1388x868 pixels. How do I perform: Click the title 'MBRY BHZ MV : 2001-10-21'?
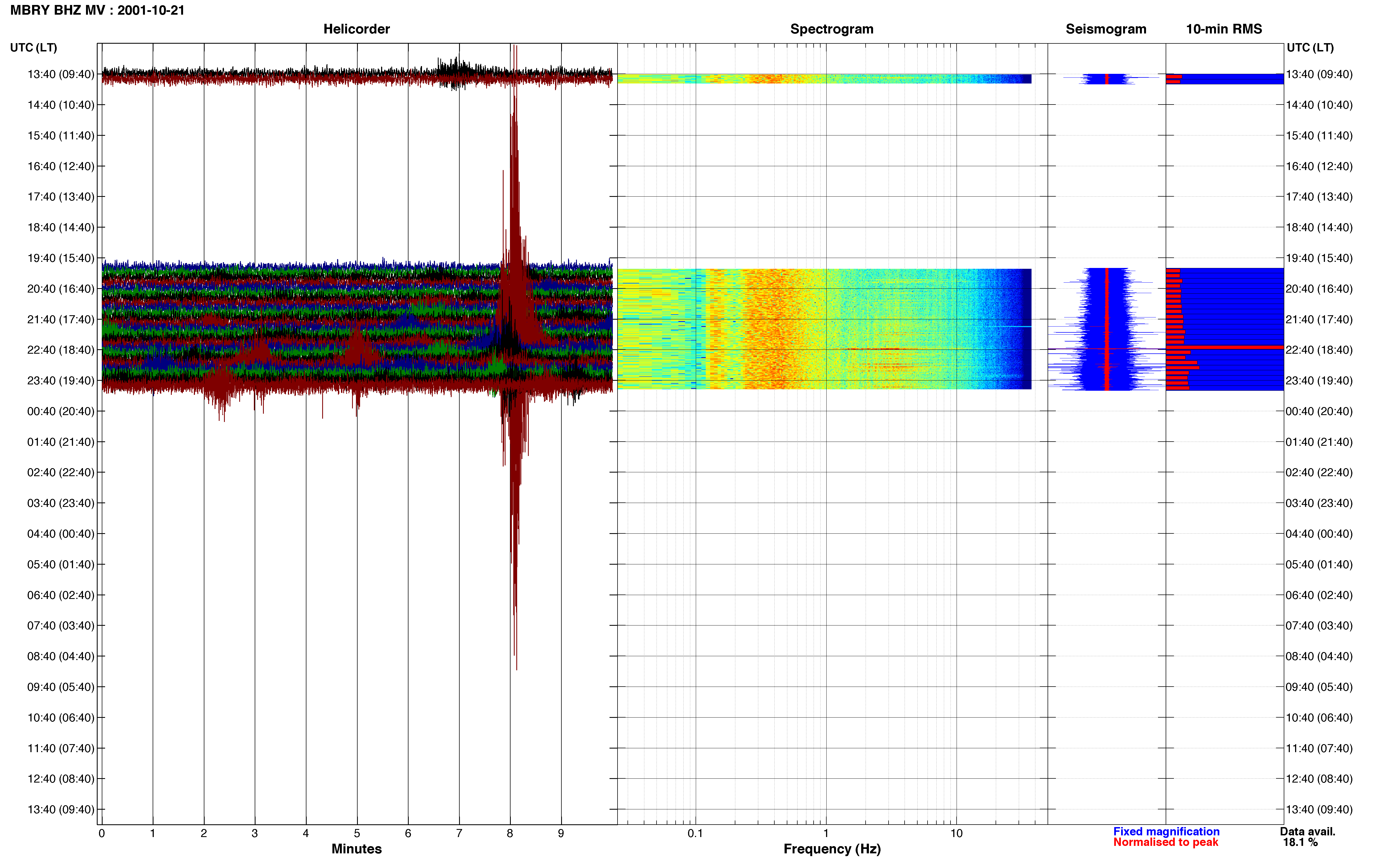coord(98,10)
